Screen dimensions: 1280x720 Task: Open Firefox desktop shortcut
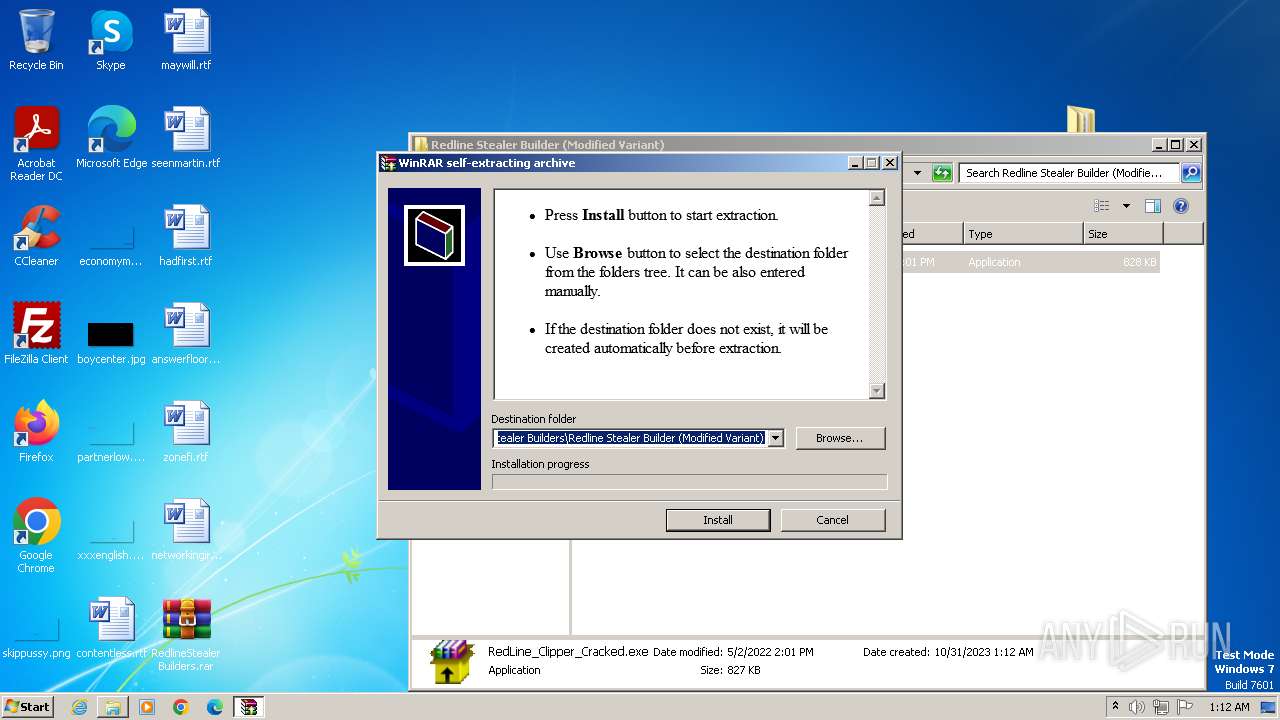(x=36, y=432)
